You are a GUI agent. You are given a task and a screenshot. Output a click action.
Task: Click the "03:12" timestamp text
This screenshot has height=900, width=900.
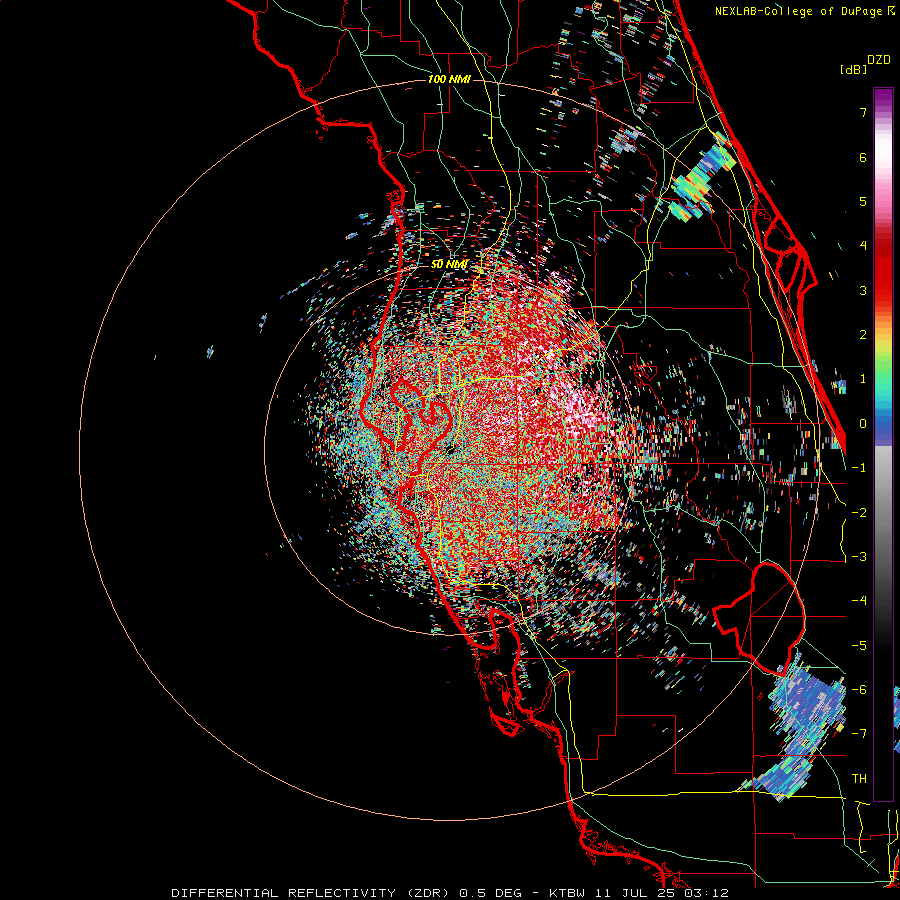(706, 893)
